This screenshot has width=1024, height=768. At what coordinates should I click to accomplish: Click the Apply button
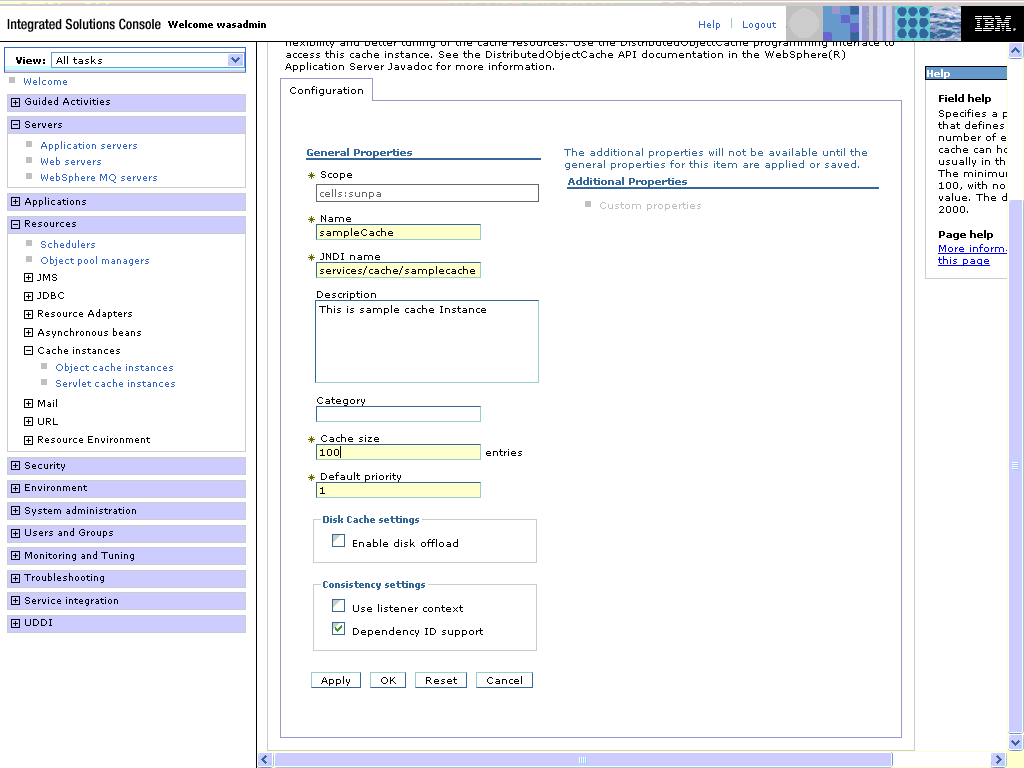(336, 680)
